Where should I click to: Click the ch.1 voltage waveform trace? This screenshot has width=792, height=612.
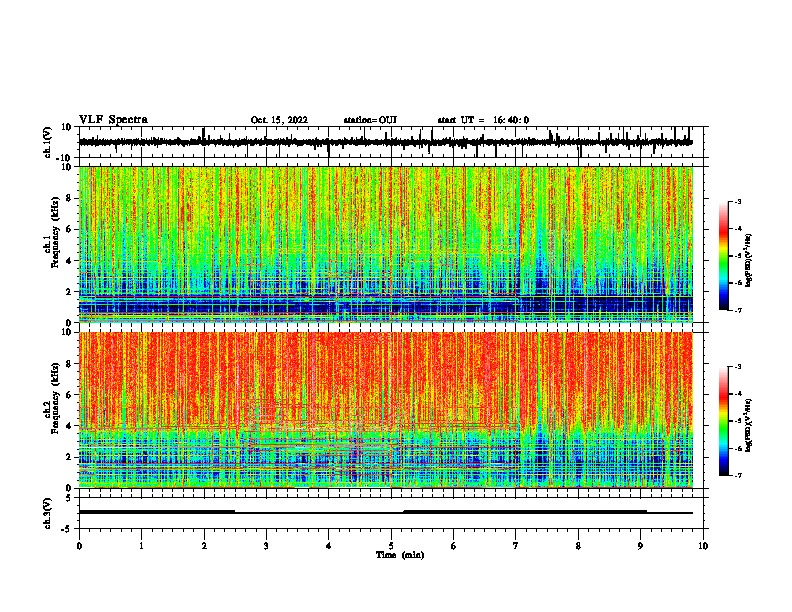point(386,142)
